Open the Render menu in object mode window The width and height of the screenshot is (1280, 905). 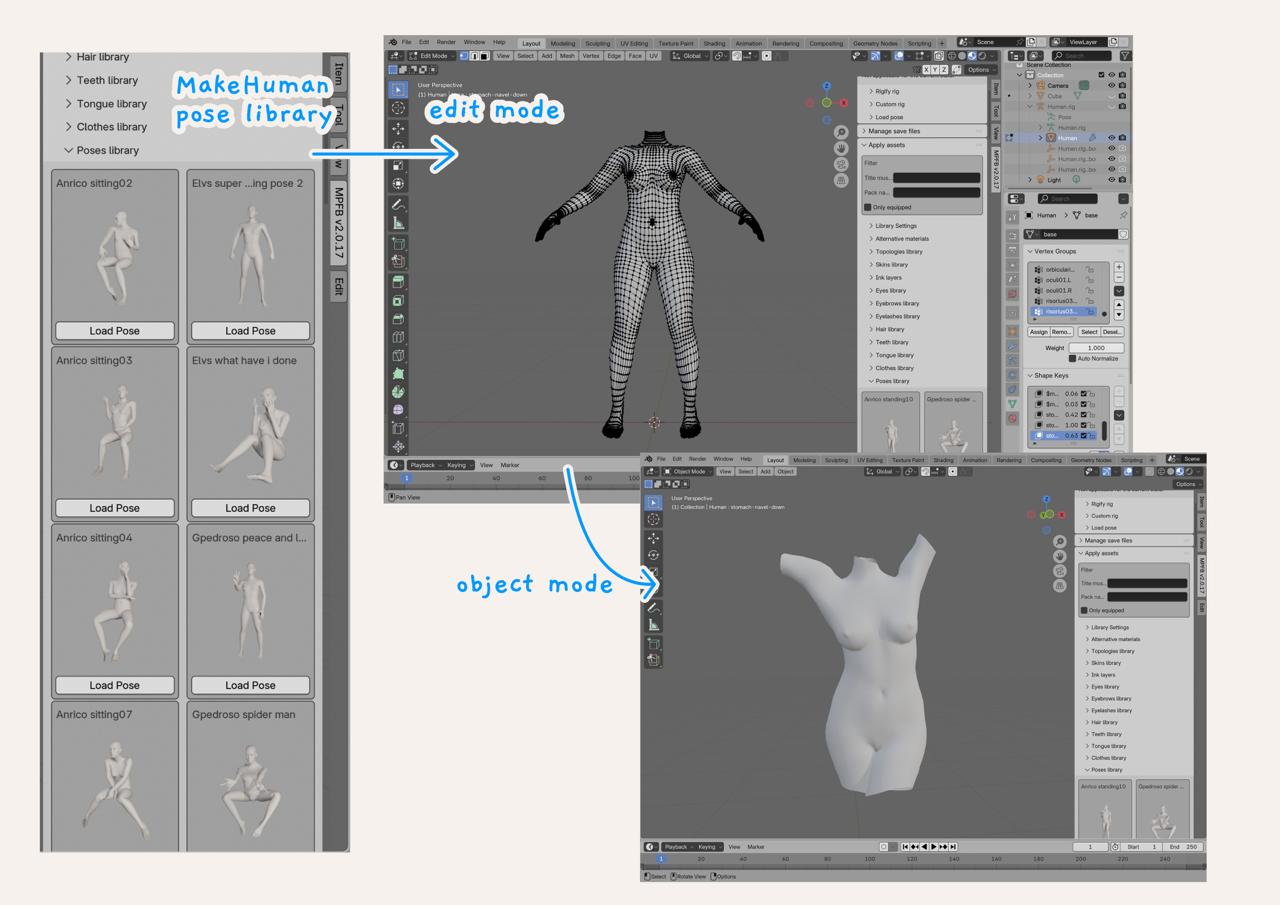698,459
